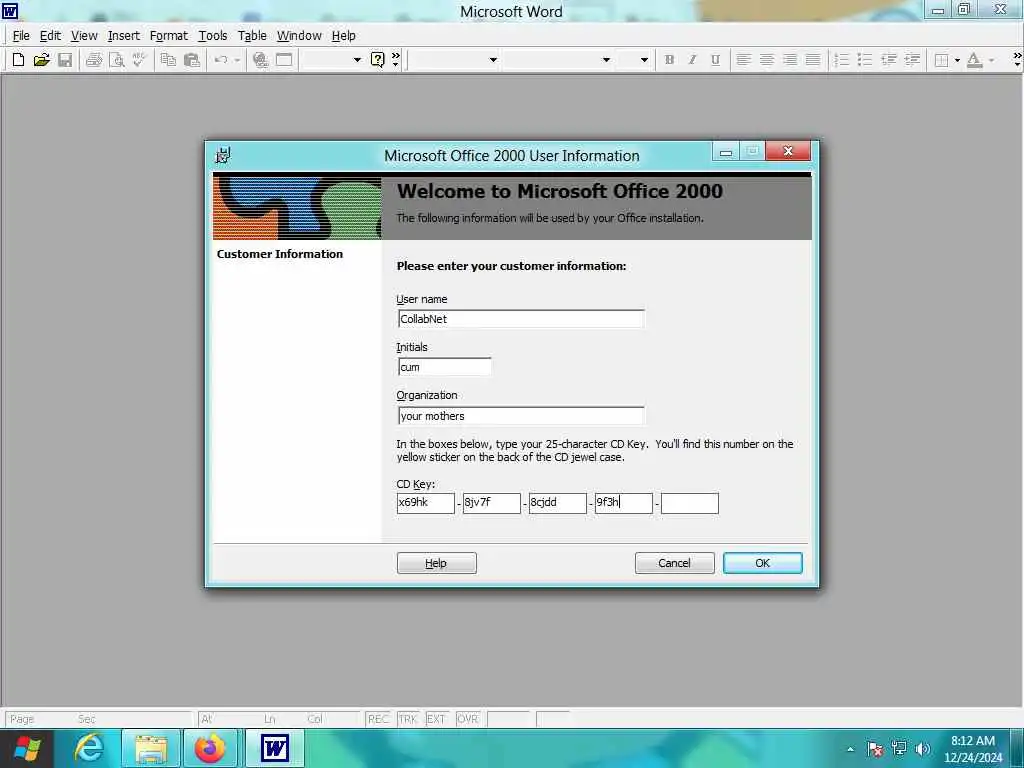The image size is (1024, 768).
Task: Click the Action Center flag tray icon
Action: 875,749
